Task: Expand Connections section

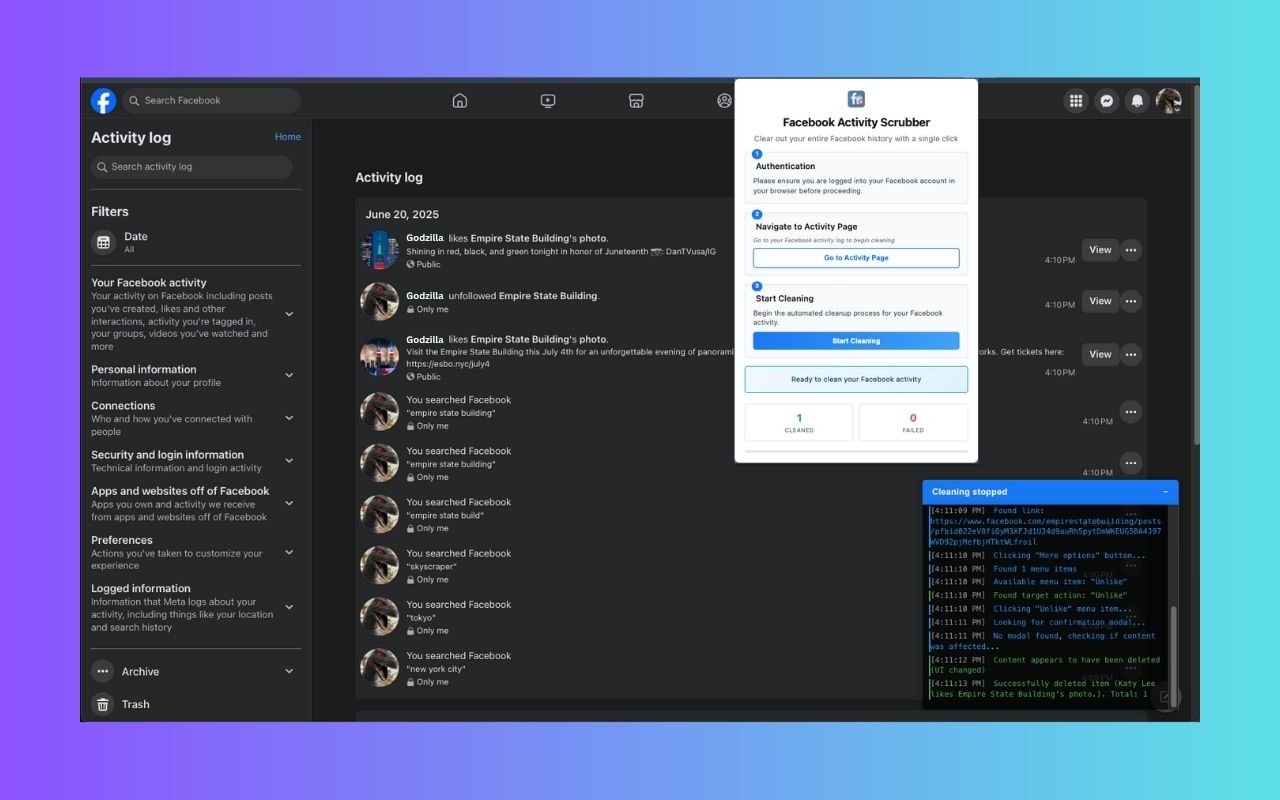Action: pyautogui.click(x=289, y=418)
